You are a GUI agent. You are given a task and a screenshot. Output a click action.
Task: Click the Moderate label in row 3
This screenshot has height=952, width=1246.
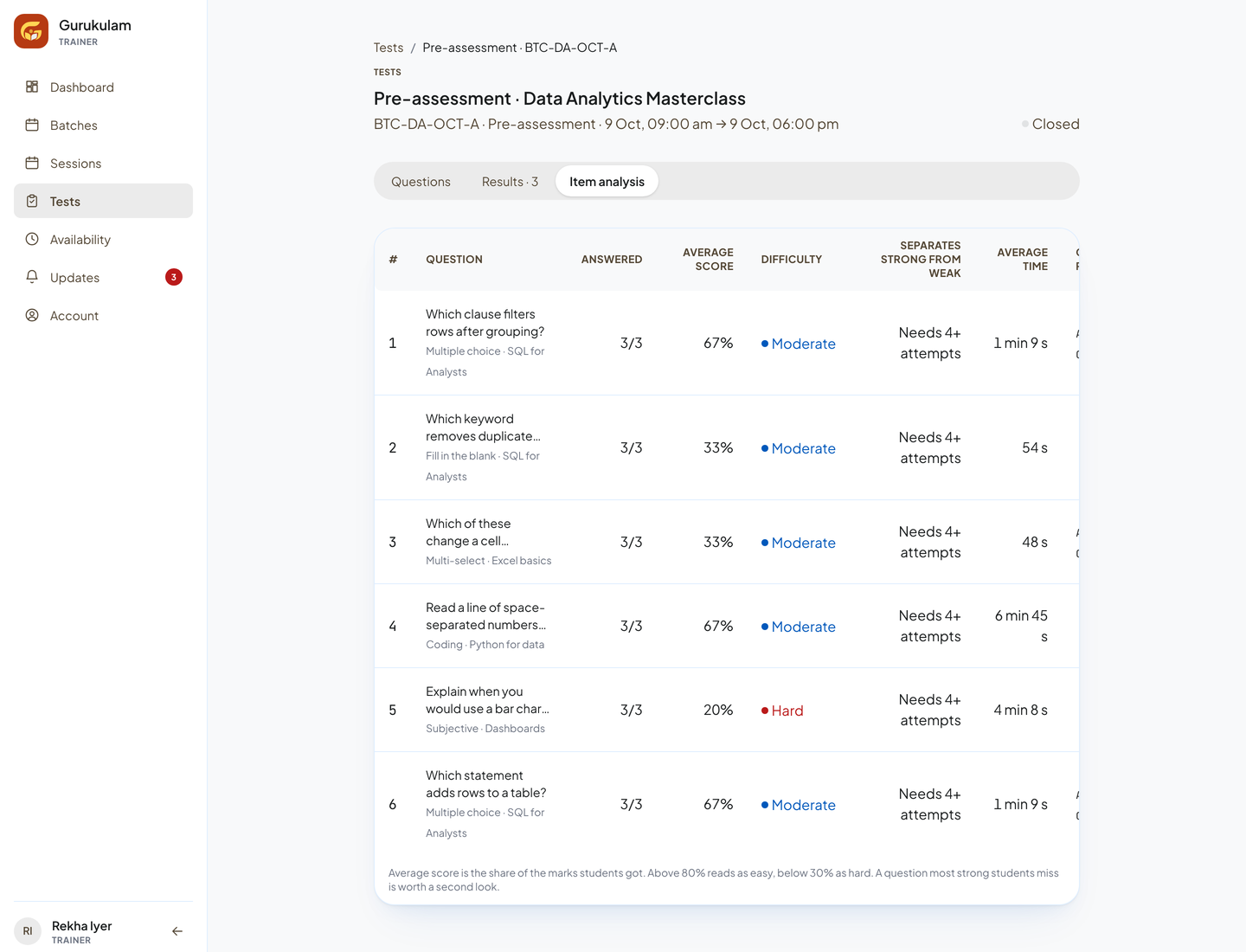pyautogui.click(x=799, y=543)
